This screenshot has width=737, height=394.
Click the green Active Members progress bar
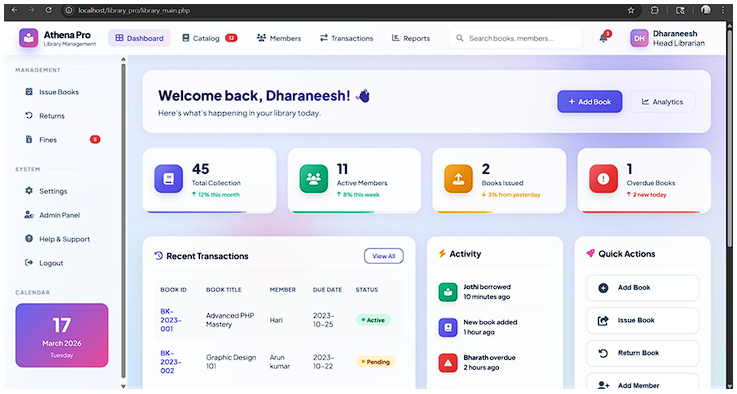pyautogui.click(x=333, y=212)
